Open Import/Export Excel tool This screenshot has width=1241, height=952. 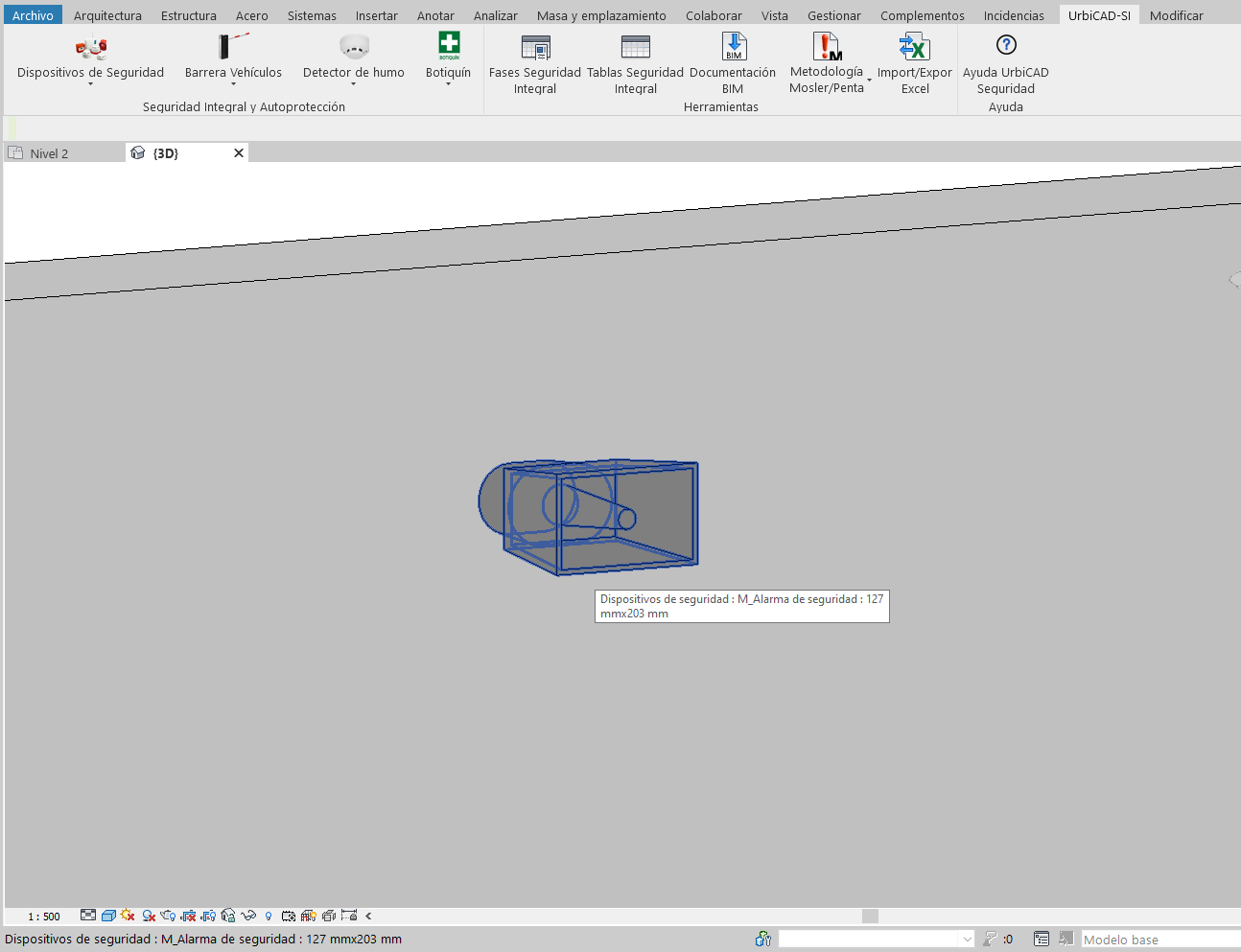pos(914,47)
